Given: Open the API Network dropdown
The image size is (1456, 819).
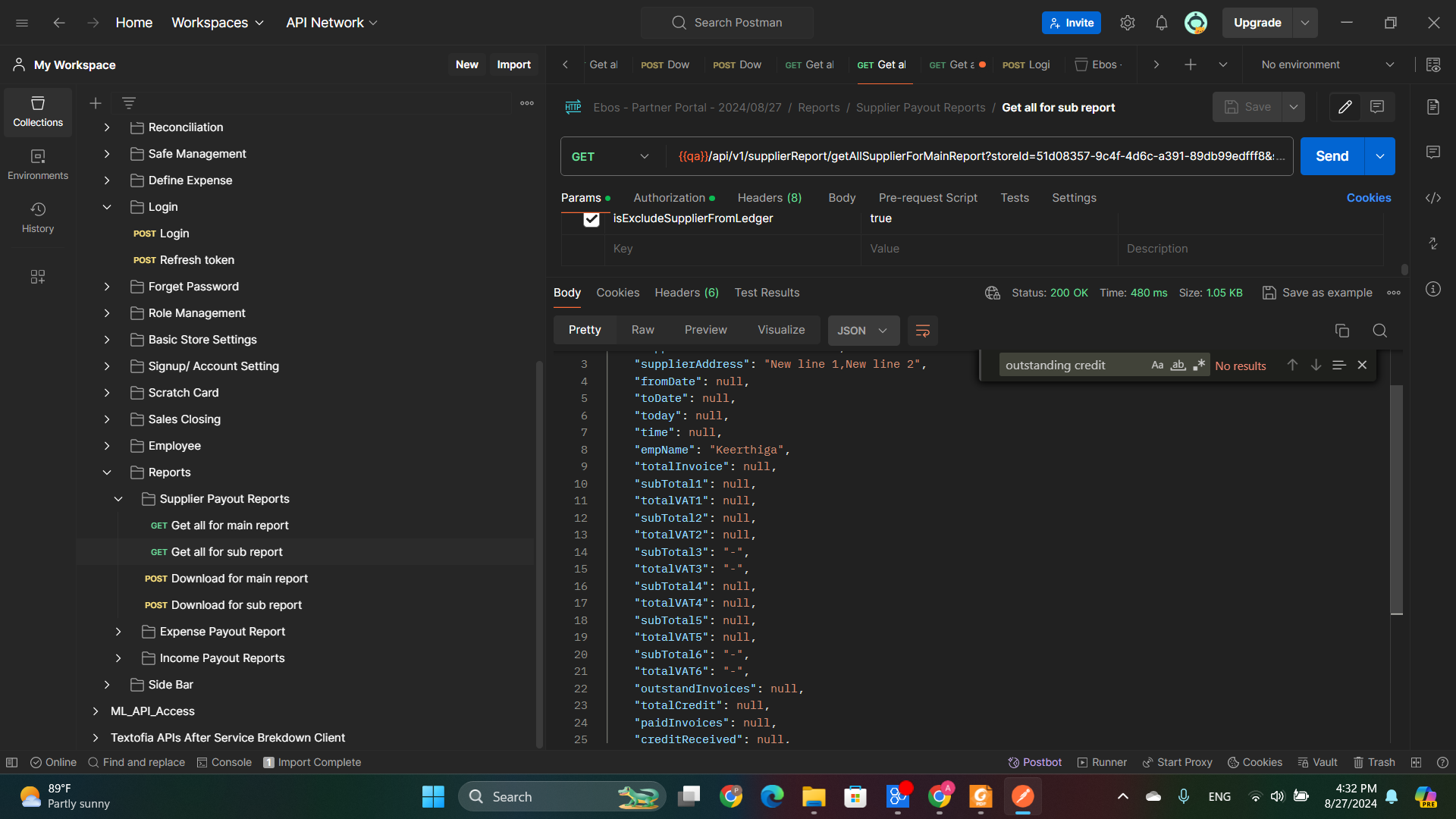Looking at the screenshot, I should [331, 23].
